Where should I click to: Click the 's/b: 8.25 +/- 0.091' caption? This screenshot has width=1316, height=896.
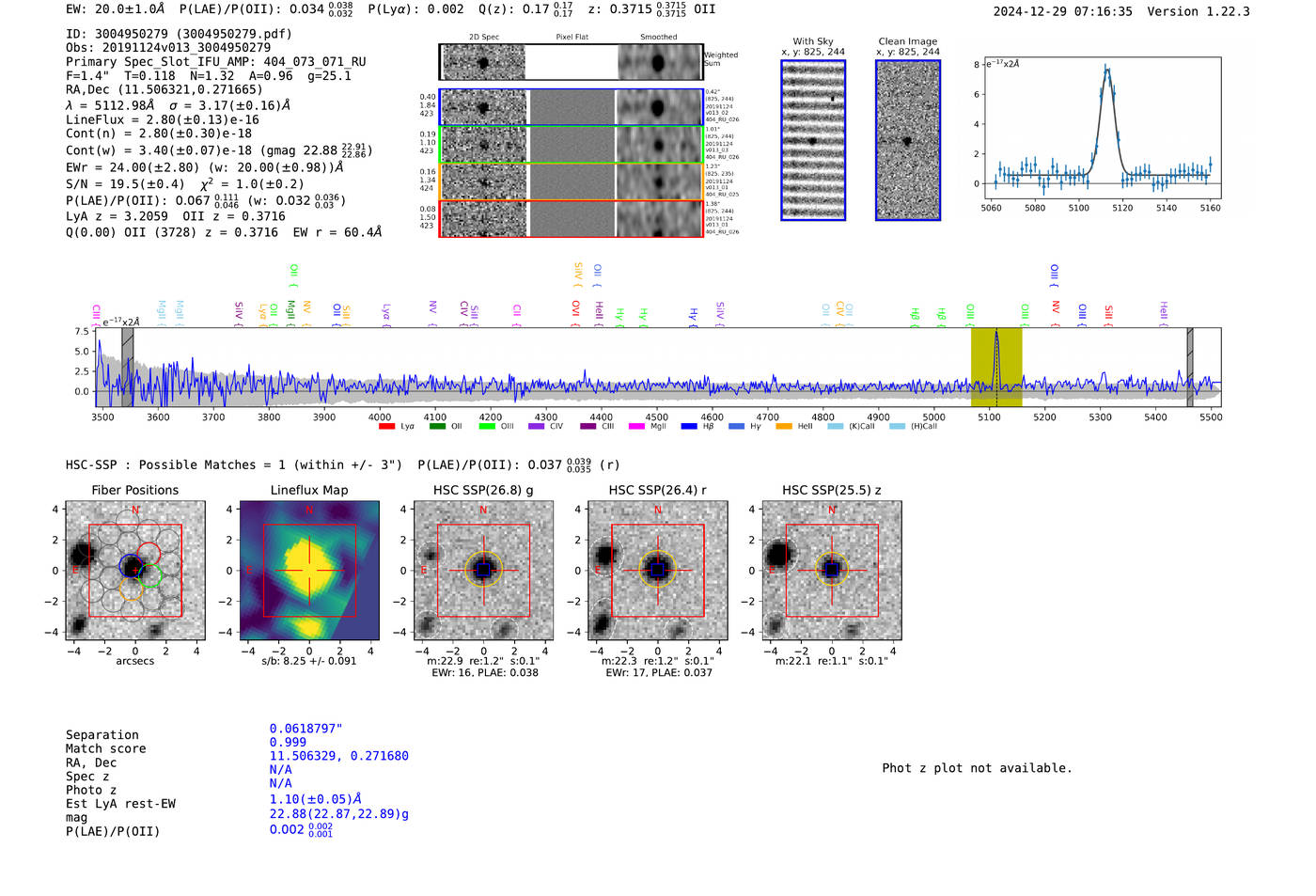309,661
